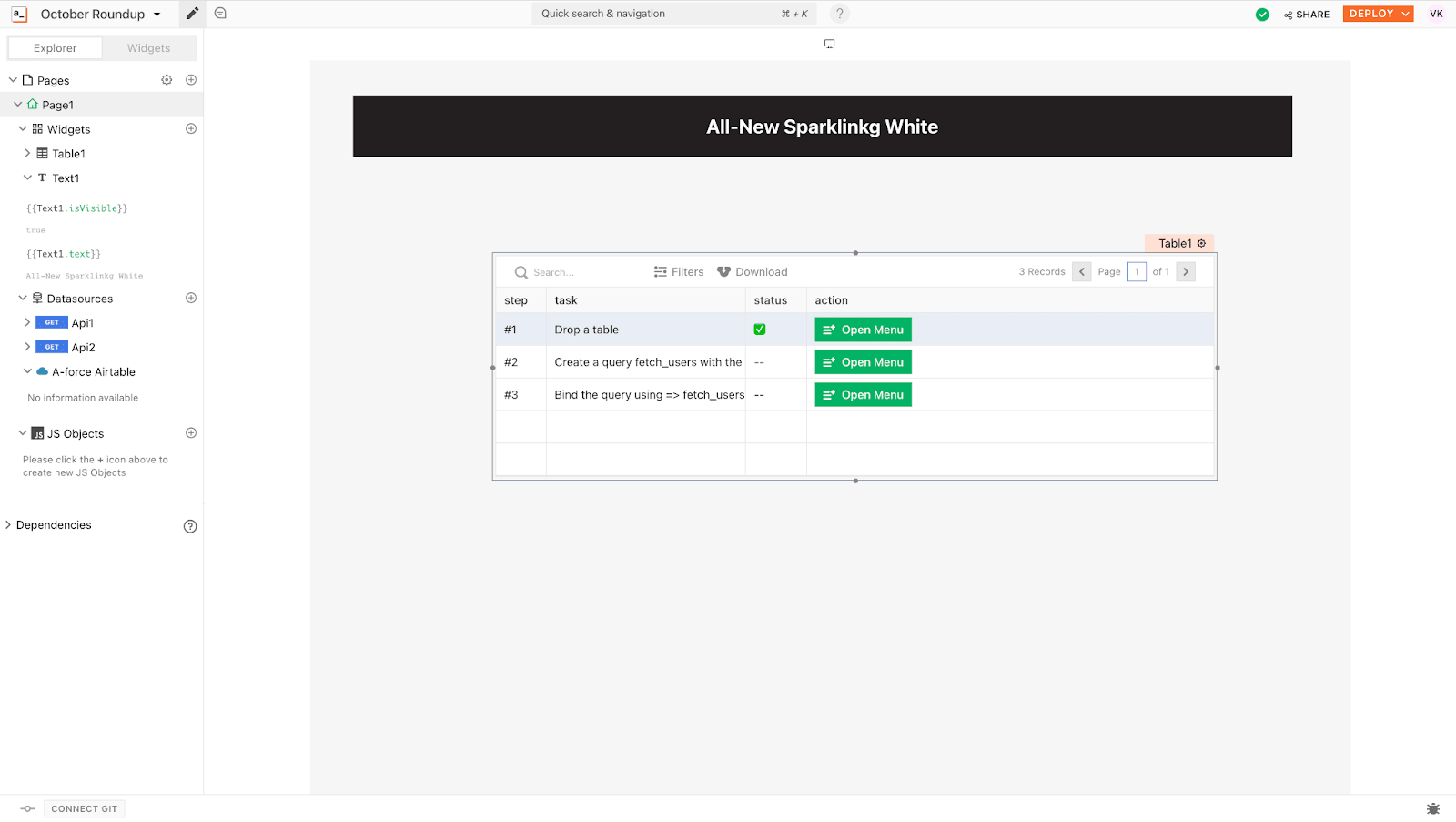Create a new JS Object with plus icon
This screenshot has height=822, width=1456.
pos(191,433)
